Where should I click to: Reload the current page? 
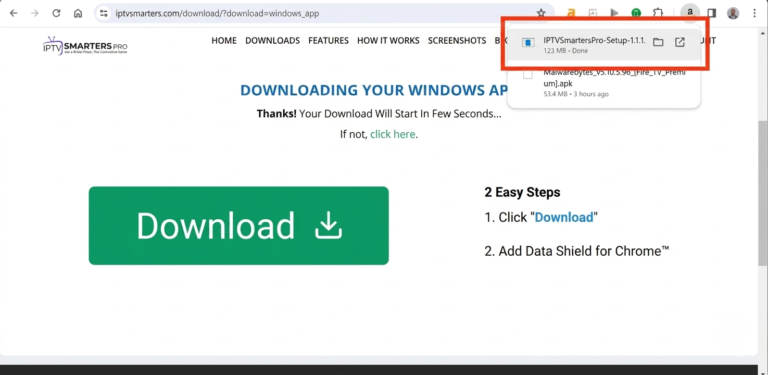click(56, 13)
